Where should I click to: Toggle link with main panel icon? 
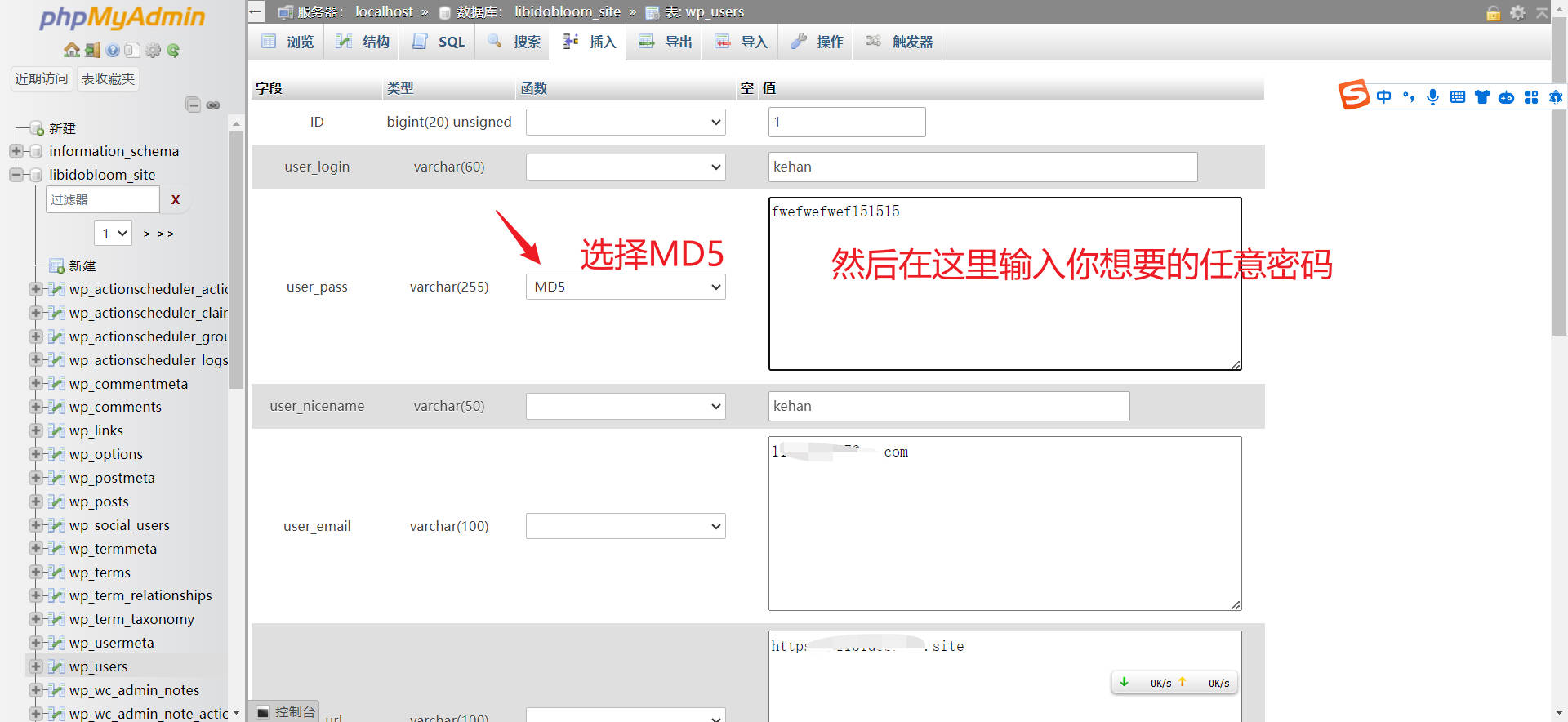click(x=213, y=105)
